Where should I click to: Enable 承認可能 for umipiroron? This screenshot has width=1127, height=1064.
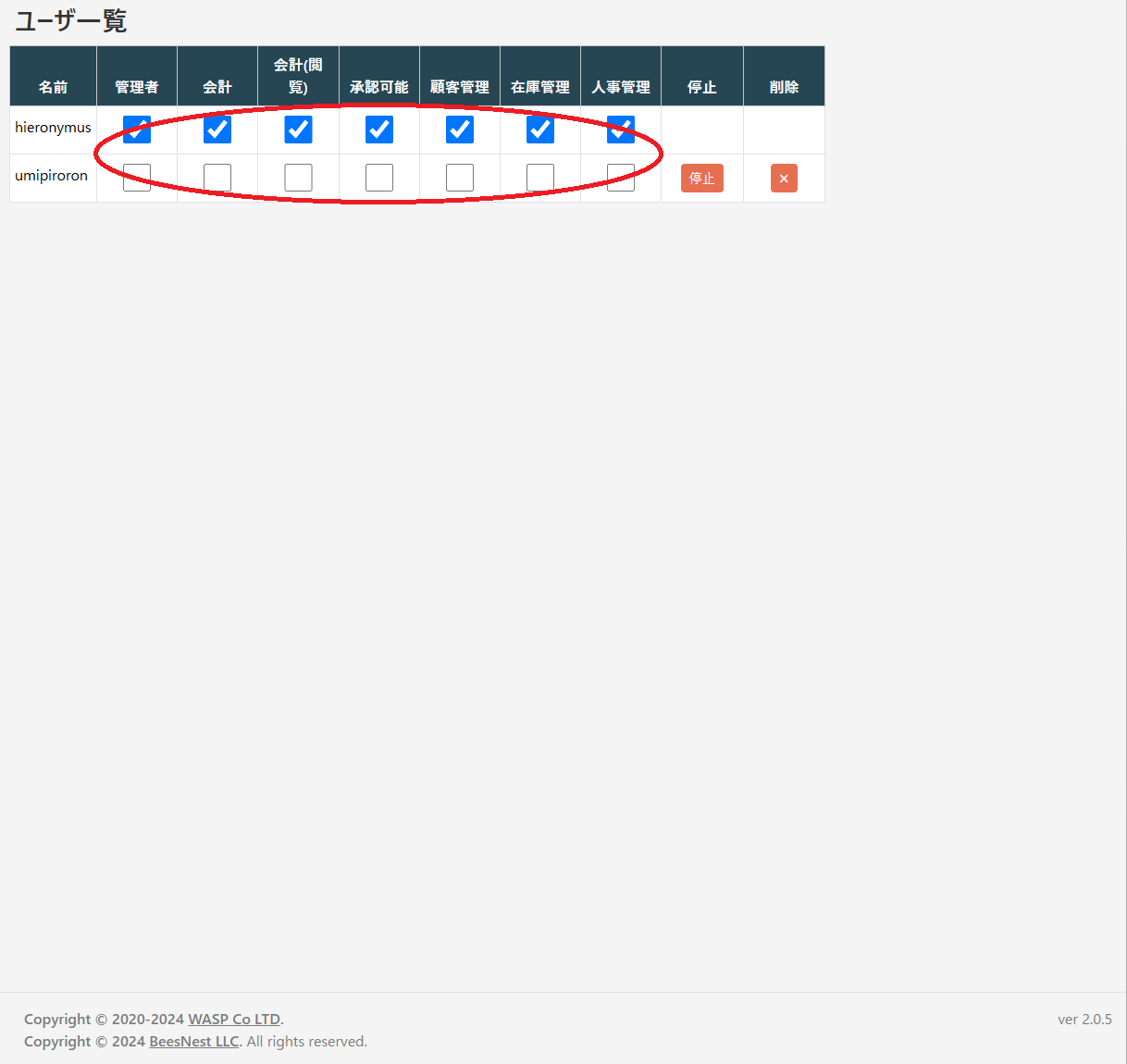[379, 178]
